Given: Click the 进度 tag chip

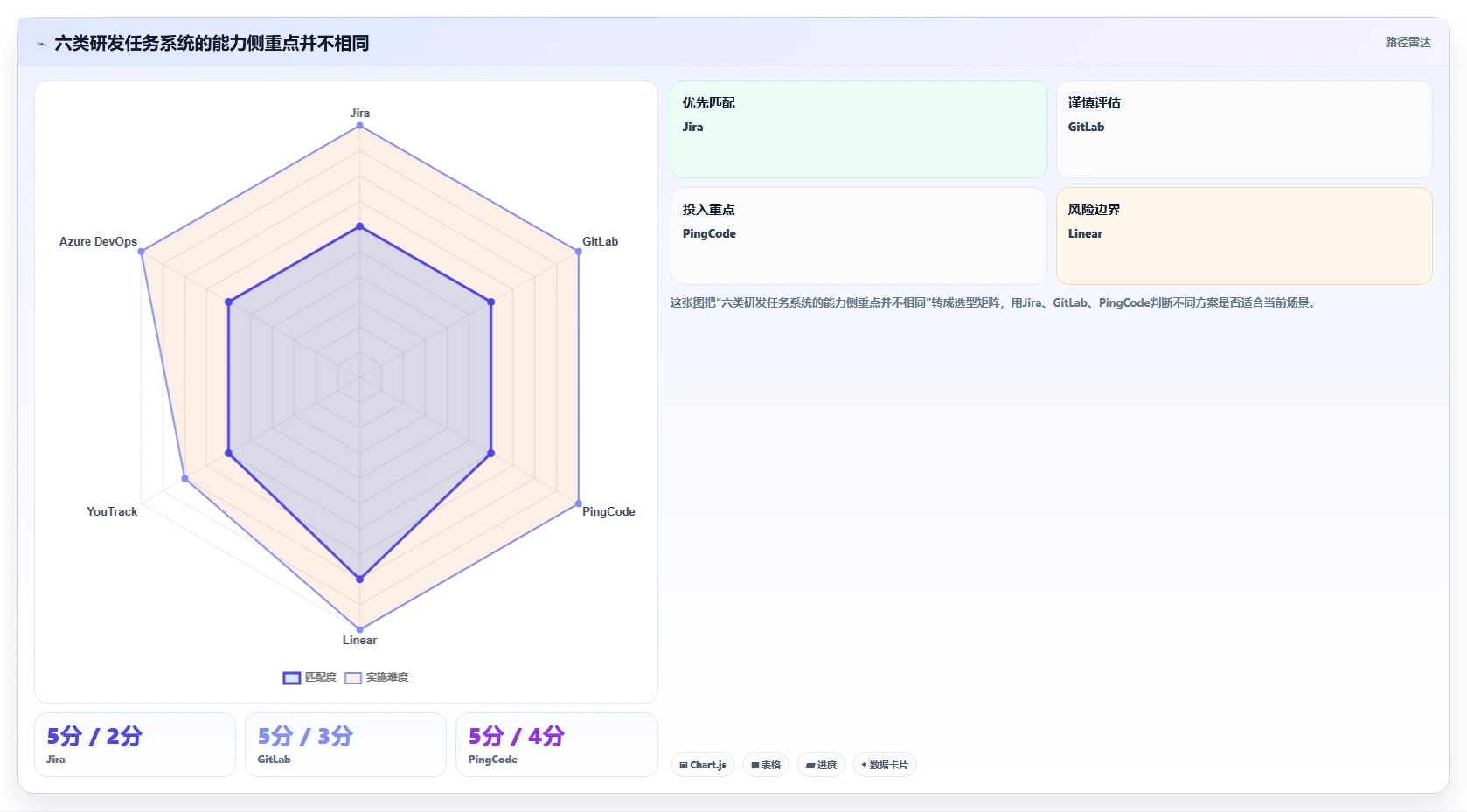Looking at the screenshot, I should 821,765.
